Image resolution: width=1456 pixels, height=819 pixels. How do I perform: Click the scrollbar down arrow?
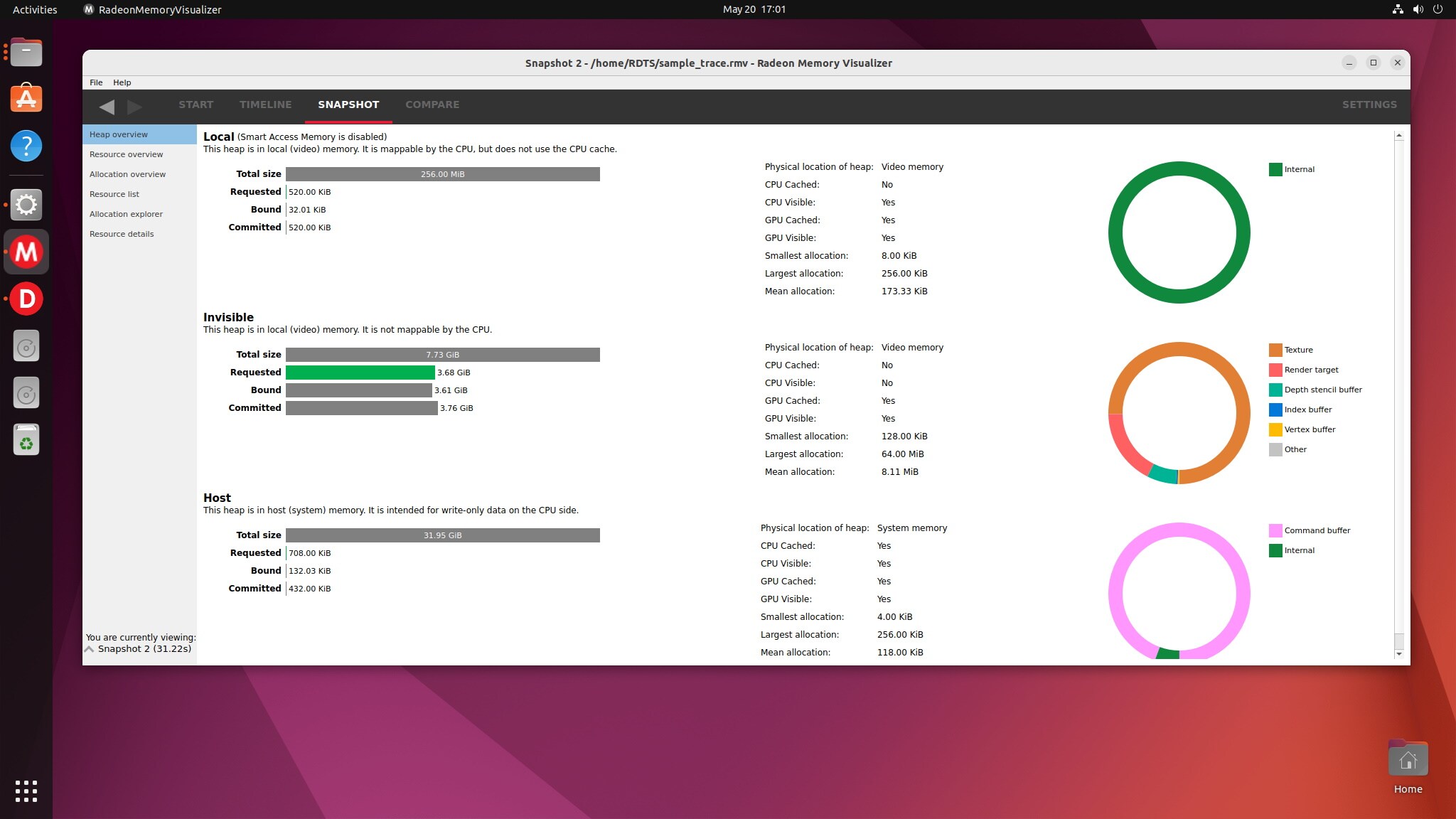coord(1398,654)
